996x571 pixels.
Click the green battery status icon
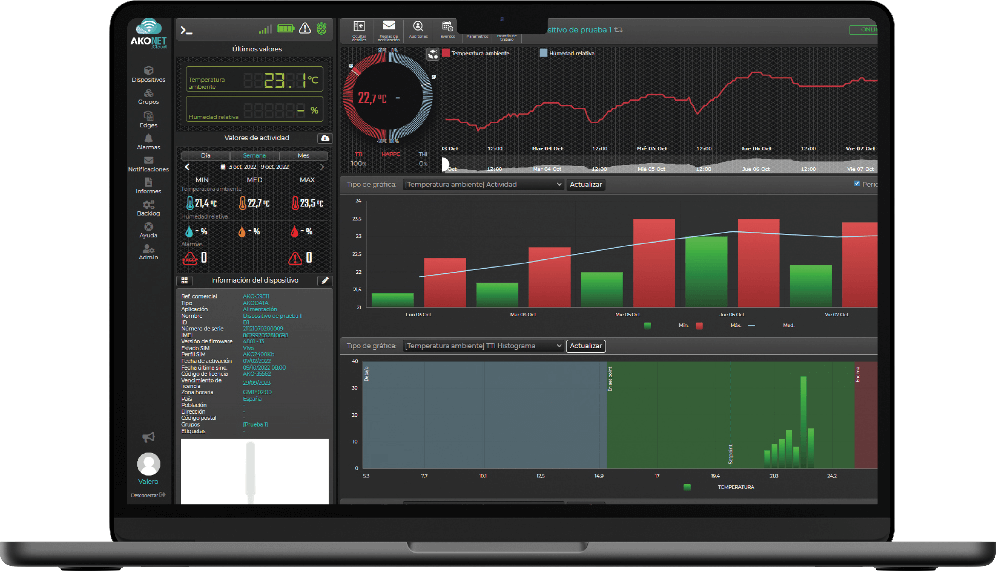(286, 29)
